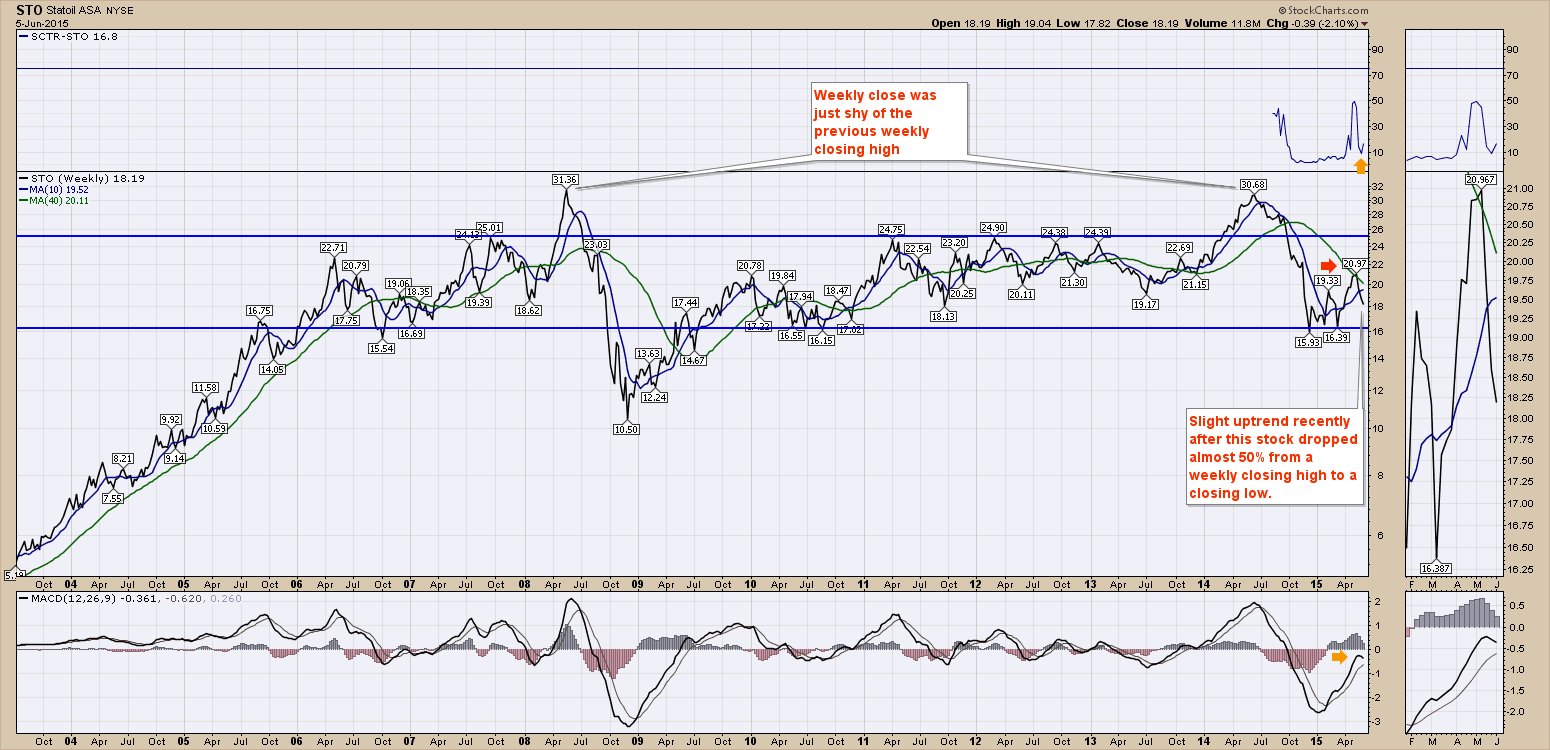Click the 15.54 price label

(x=381, y=348)
